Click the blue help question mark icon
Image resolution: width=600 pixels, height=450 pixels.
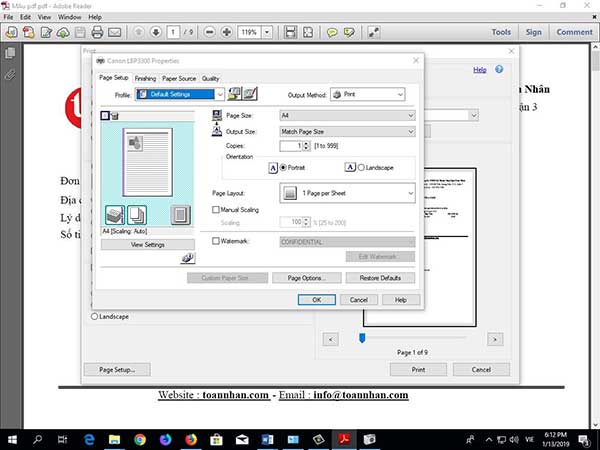tap(499, 69)
